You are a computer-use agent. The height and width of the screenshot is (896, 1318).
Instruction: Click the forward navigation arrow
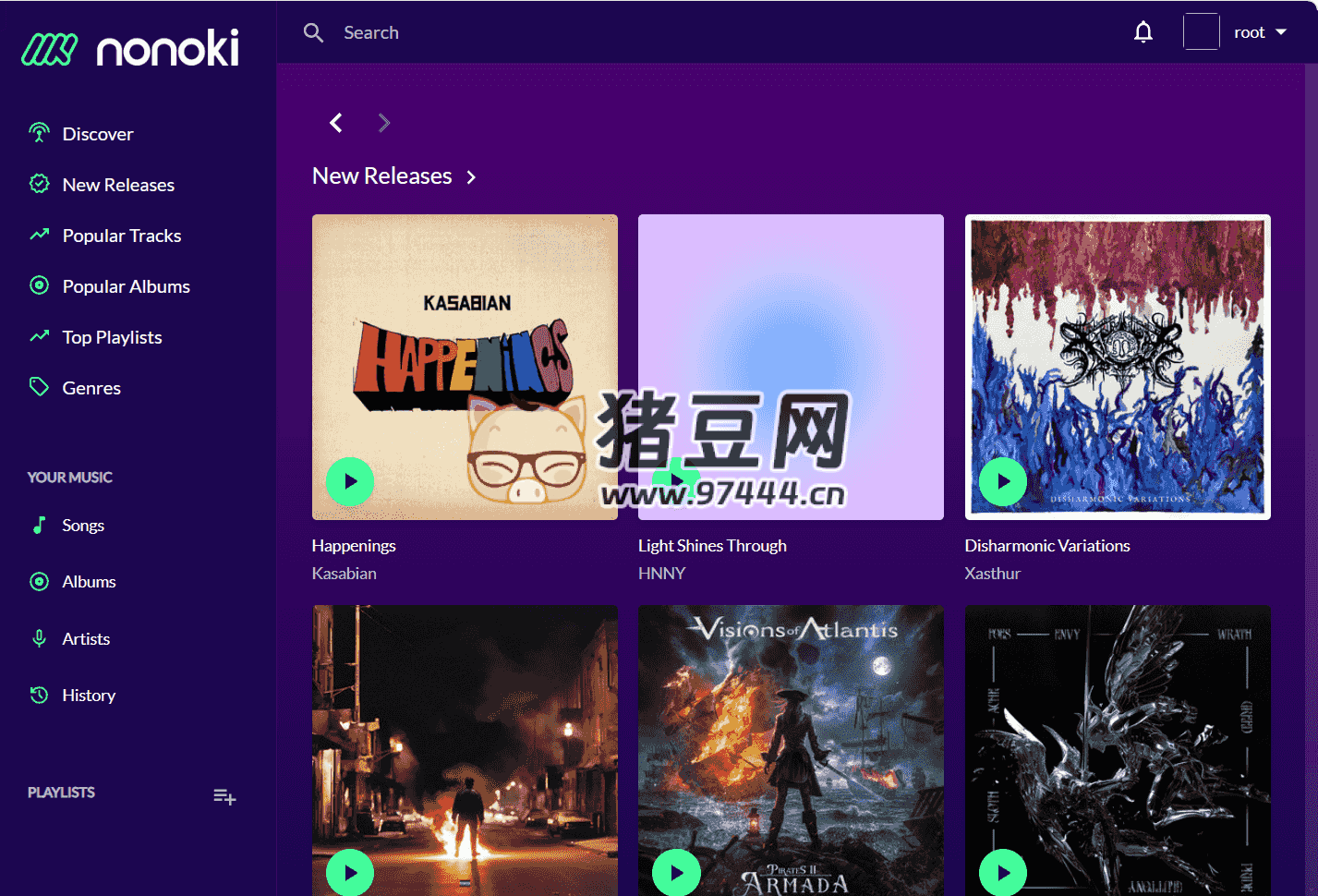coord(384,122)
